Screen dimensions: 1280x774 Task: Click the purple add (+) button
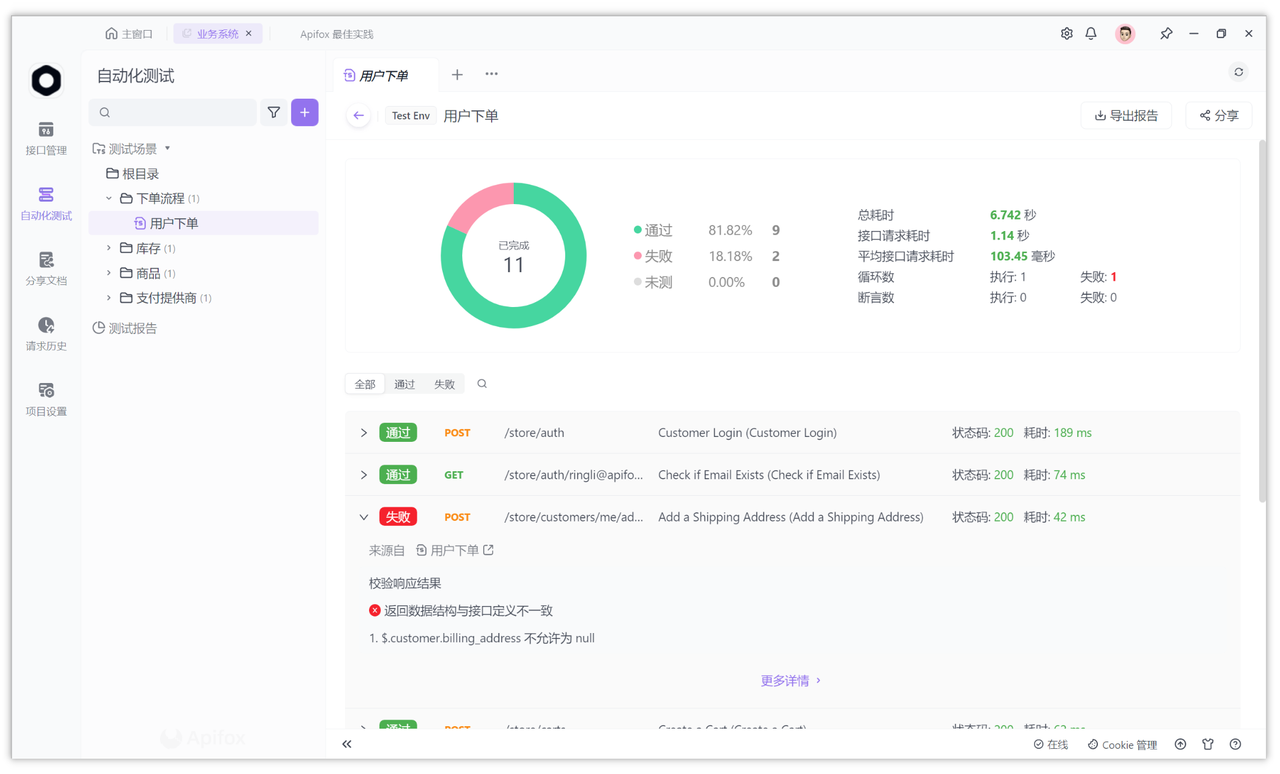click(x=305, y=113)
